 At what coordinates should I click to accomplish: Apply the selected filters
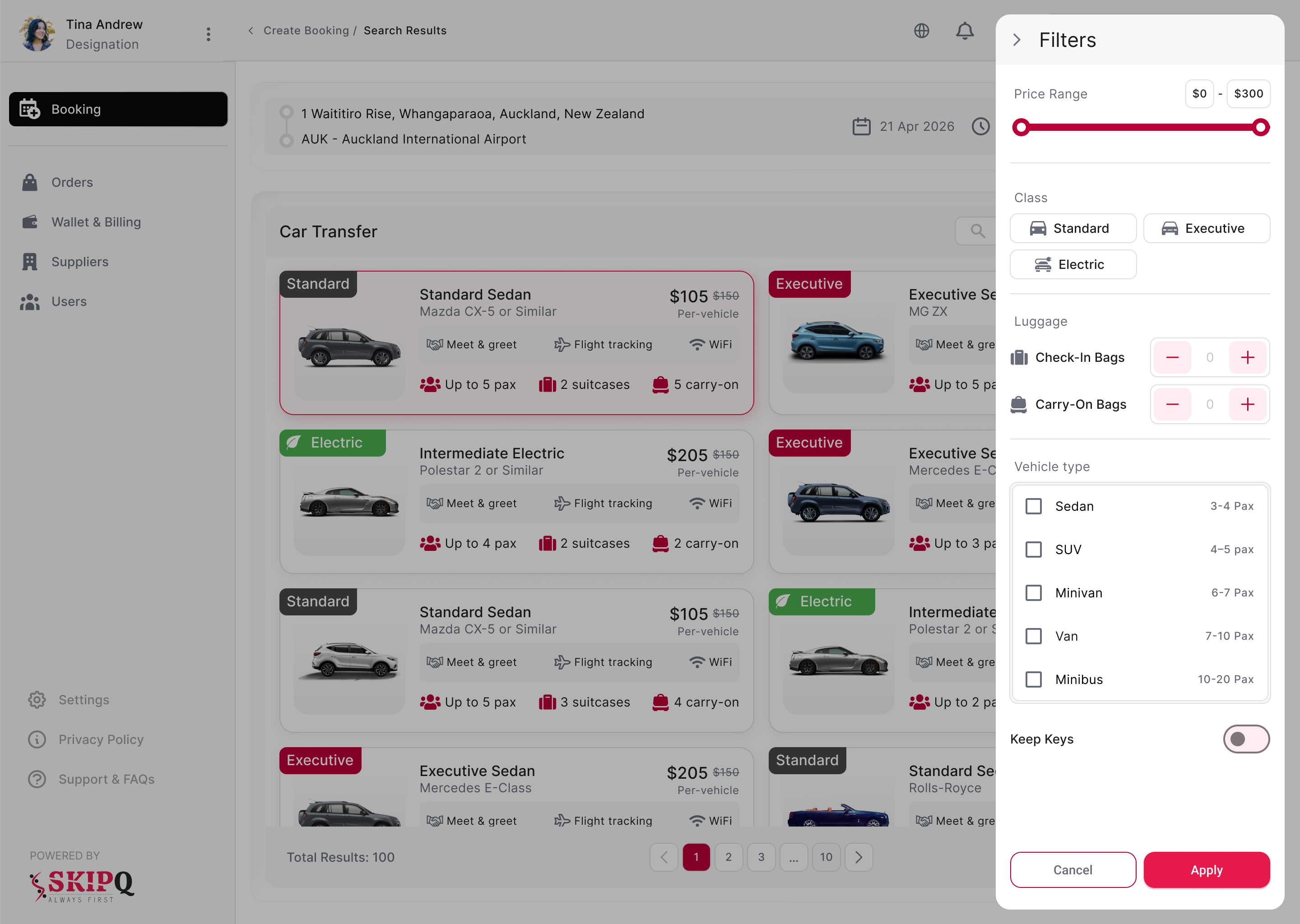[x=1206, y=870]
